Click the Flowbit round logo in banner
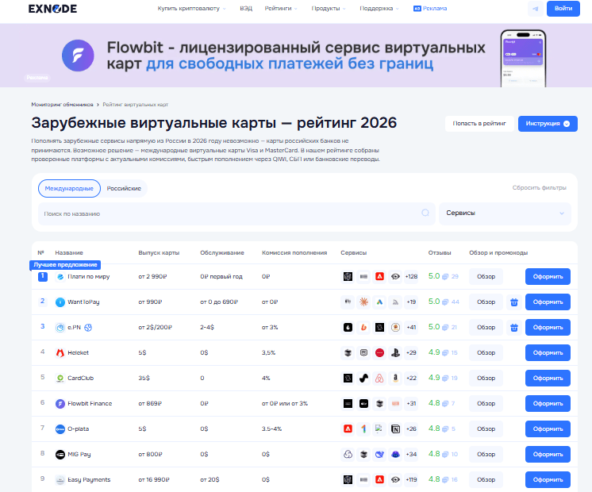Screen dimensions: 592x492 [78, 56]
